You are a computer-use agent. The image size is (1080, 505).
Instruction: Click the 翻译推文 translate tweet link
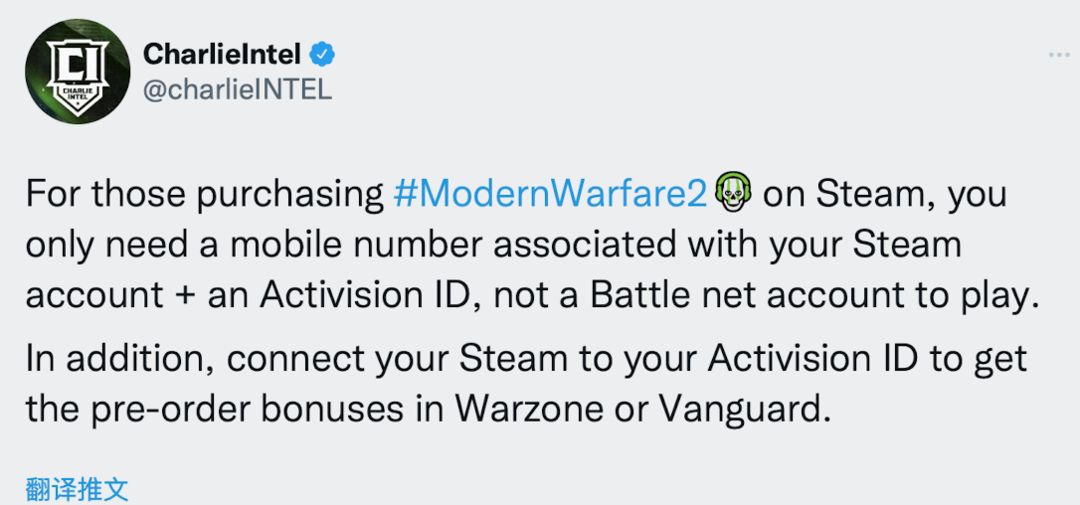pyautogui.click(x=77, y=488)
